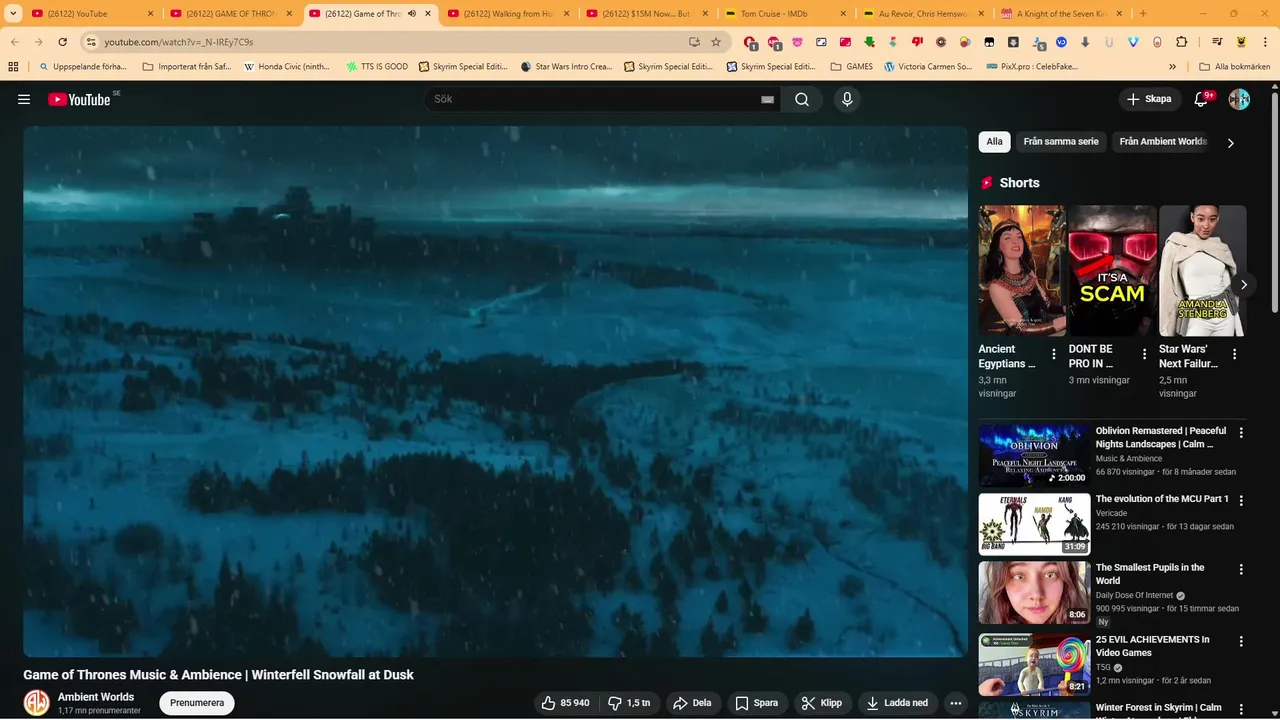The width and height of the screenshot is (1280, 720).
Task: Open Oblivion Remastered video options menu
Action: click(1241, 433)
